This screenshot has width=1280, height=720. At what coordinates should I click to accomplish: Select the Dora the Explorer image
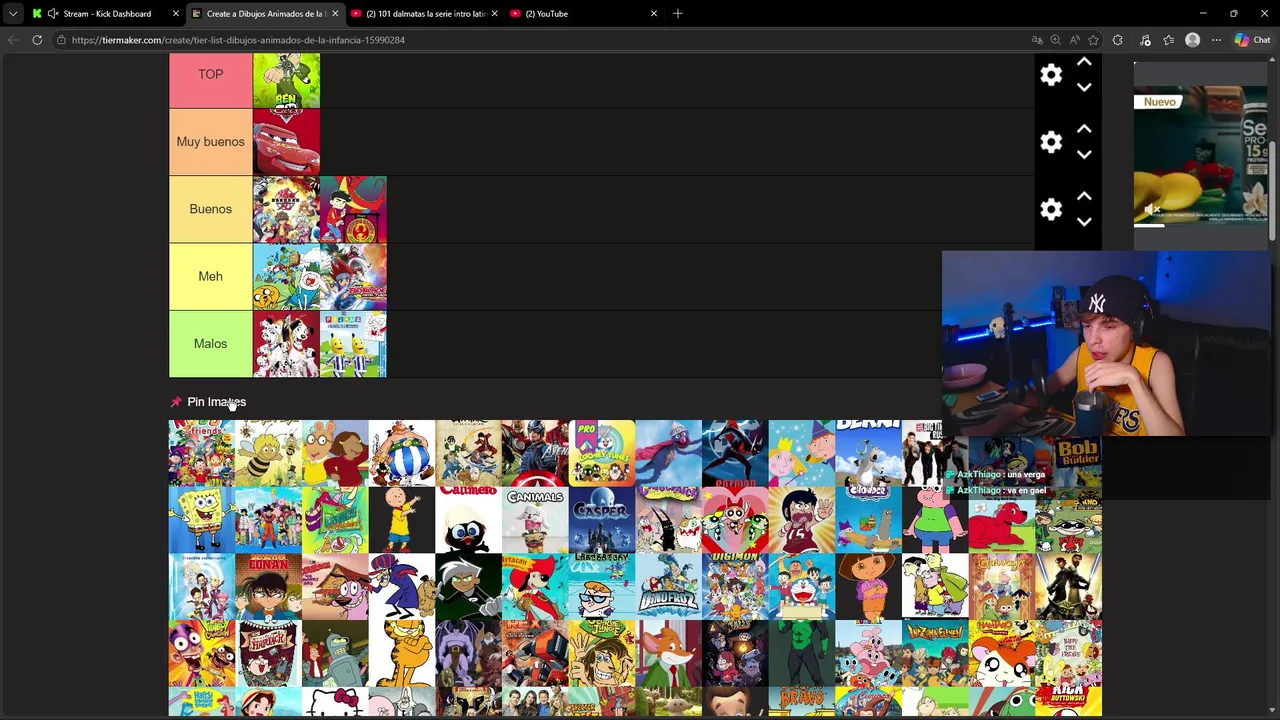coord(868,586)
